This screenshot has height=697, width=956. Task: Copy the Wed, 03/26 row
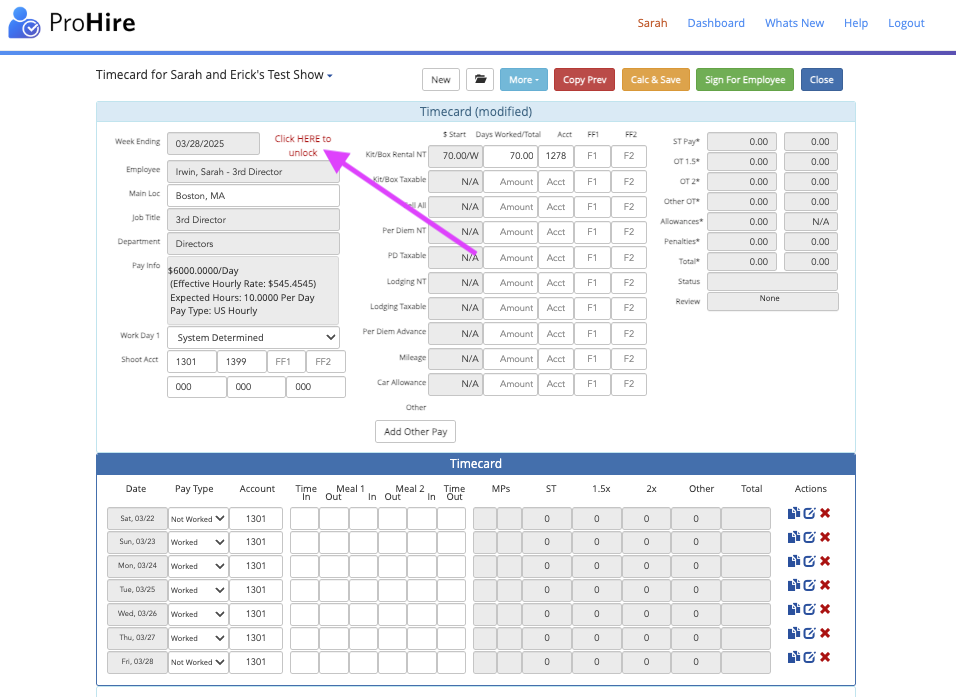[793, 609]
